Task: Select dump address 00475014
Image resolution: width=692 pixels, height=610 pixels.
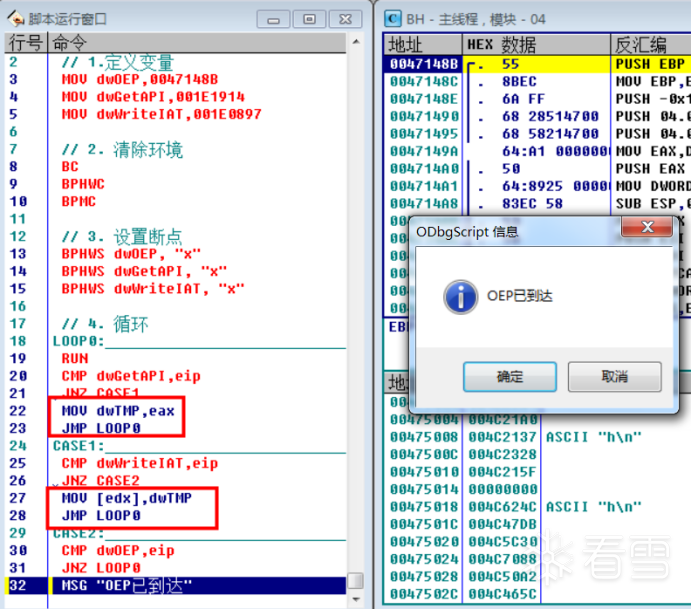Action: [424, 490]
